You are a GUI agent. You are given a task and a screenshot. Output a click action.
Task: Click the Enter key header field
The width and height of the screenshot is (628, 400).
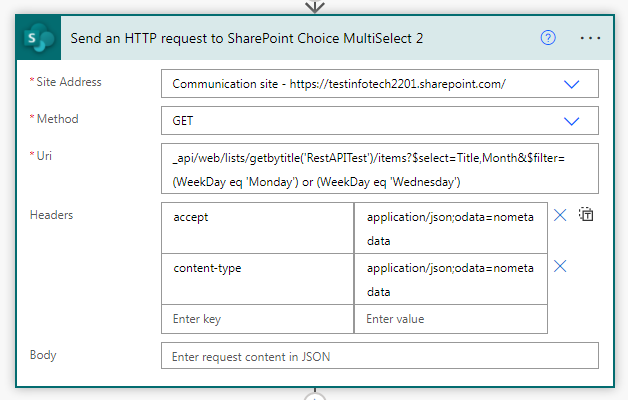point(257,319)
